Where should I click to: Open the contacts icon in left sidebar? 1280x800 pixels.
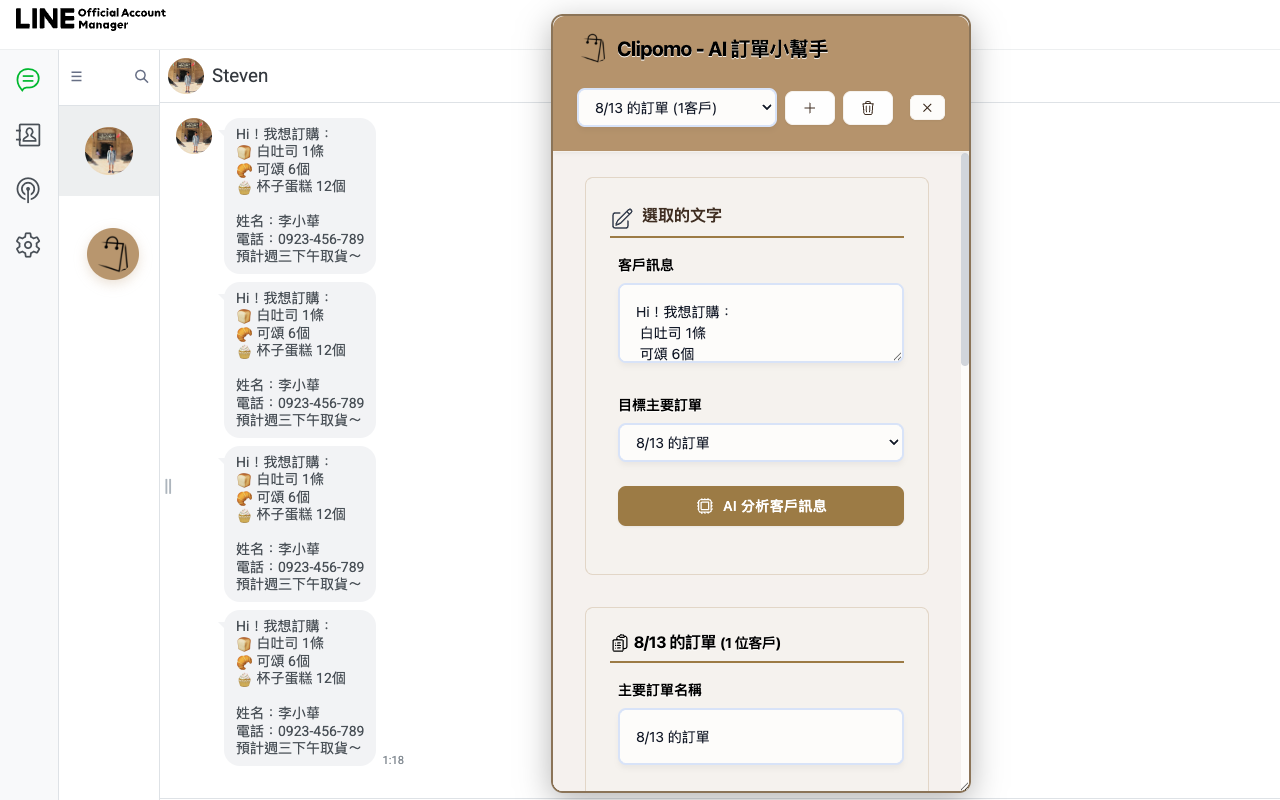(x=28, y=135)
